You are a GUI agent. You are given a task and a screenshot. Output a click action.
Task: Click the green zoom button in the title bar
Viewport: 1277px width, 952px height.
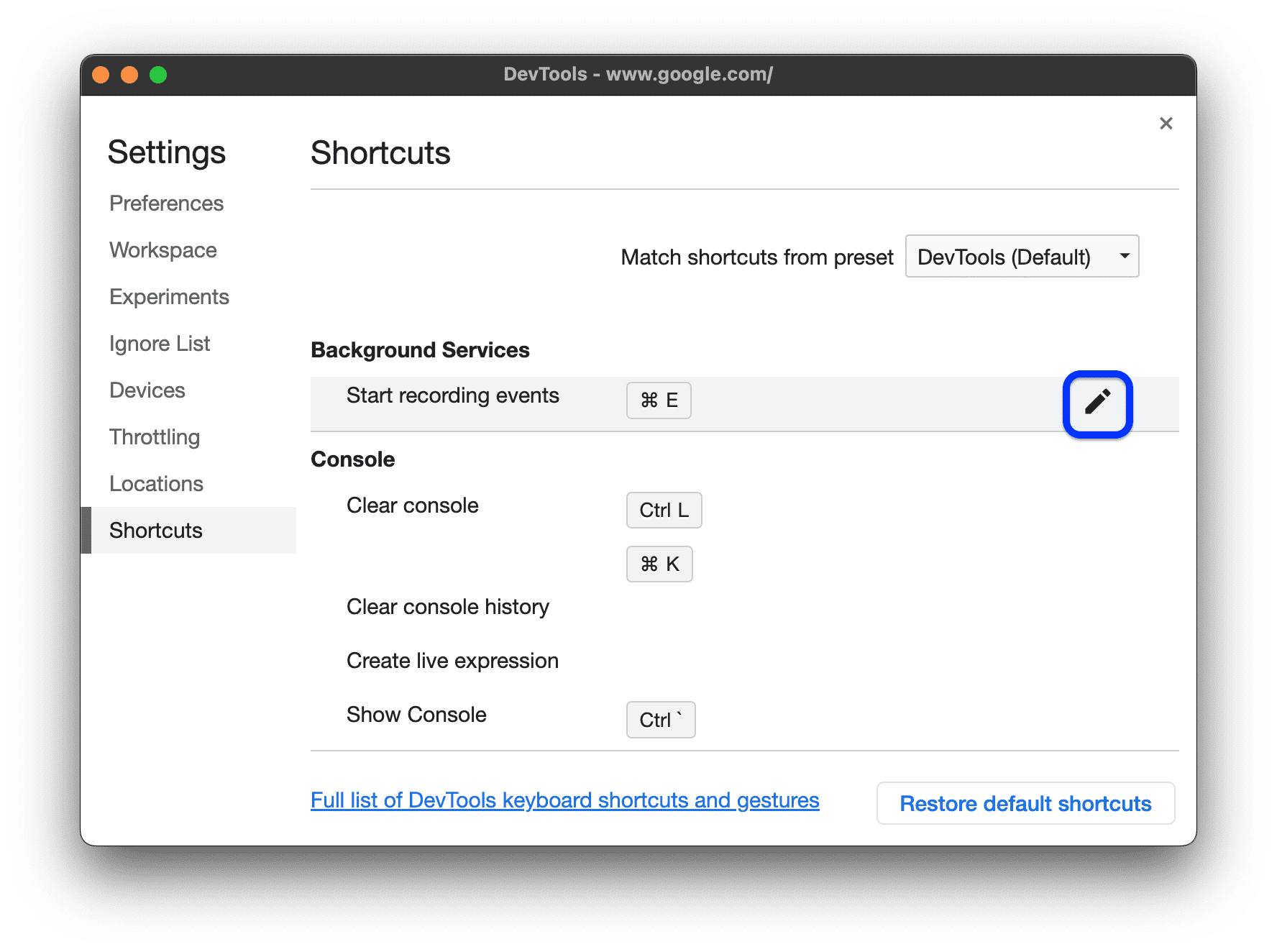click(x=158, y=74)
